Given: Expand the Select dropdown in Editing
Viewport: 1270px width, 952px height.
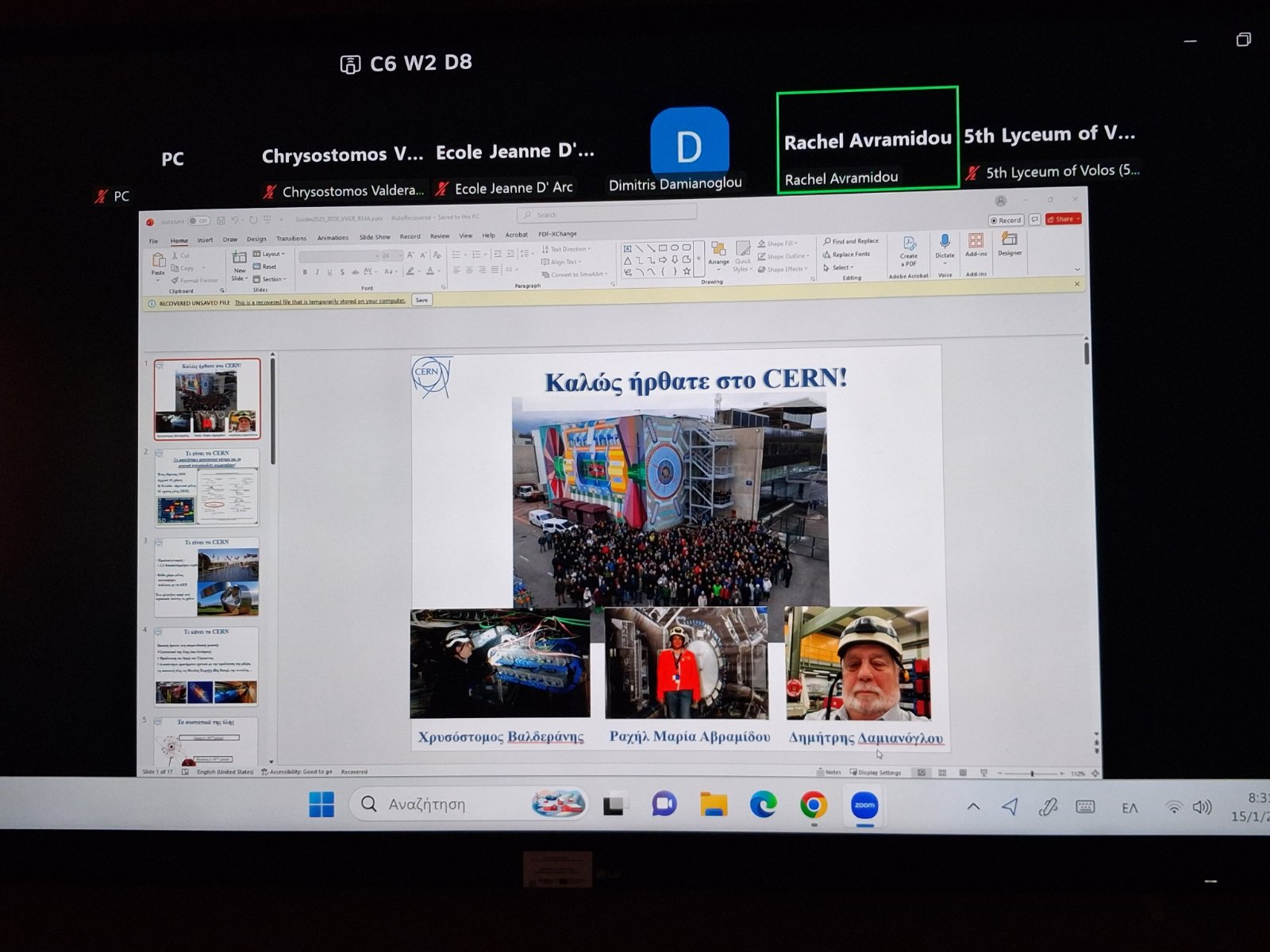Looking at the screenshot, I should [x=840, y=267].
